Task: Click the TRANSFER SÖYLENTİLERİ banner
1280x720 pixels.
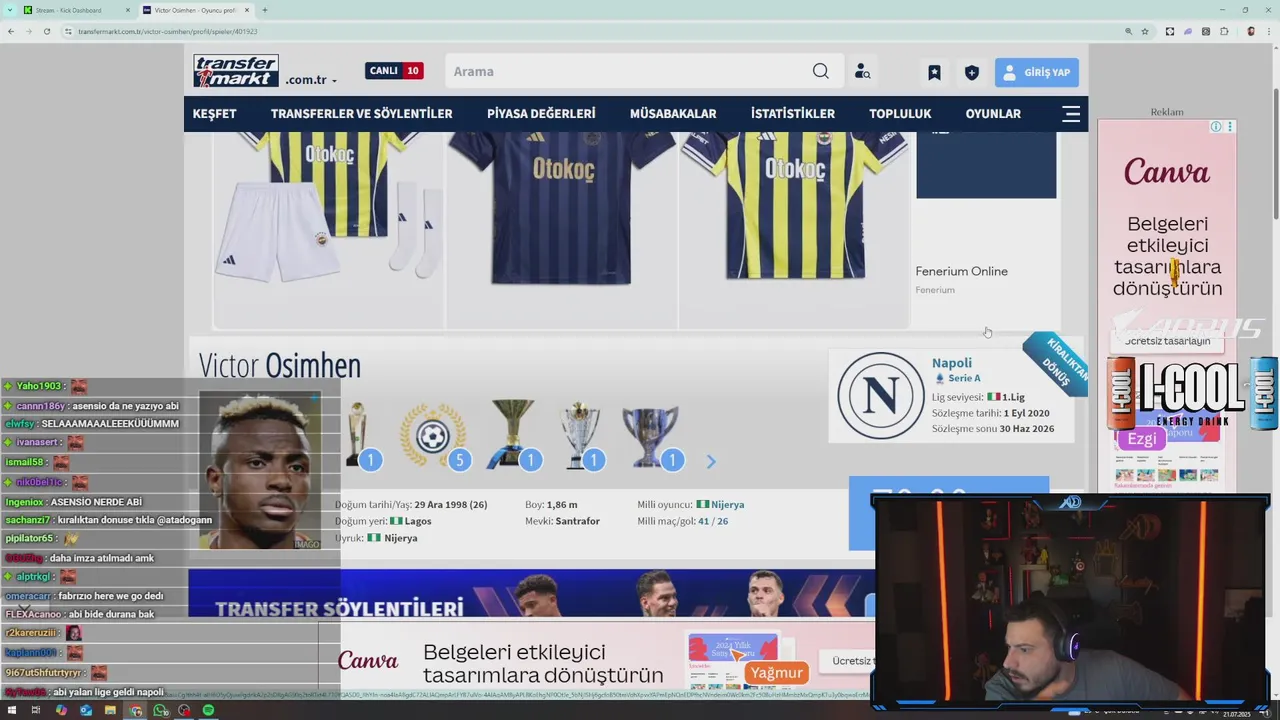Action: 531,594
